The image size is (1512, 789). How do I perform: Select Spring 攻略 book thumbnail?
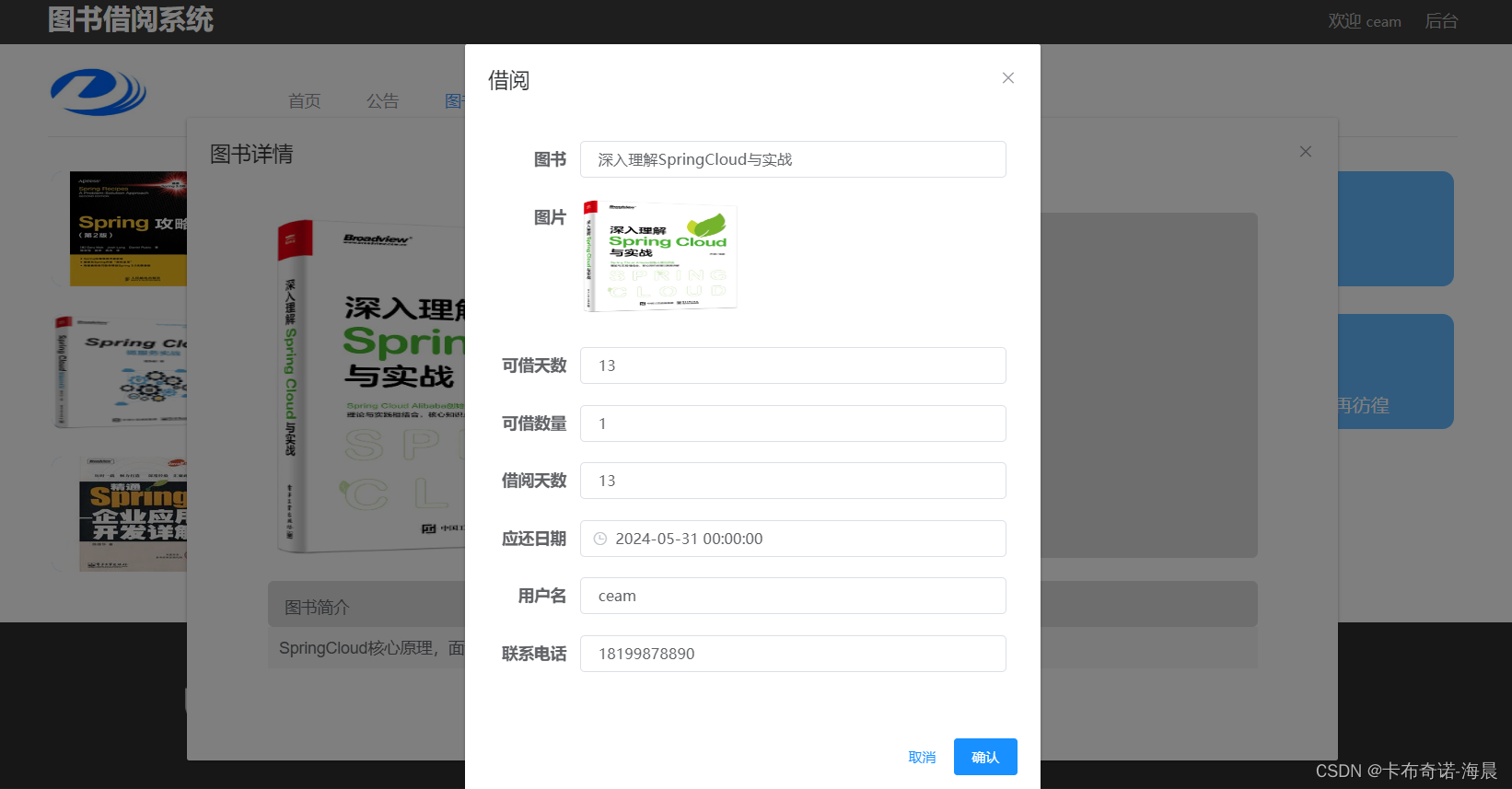click(x=128, y=228)
